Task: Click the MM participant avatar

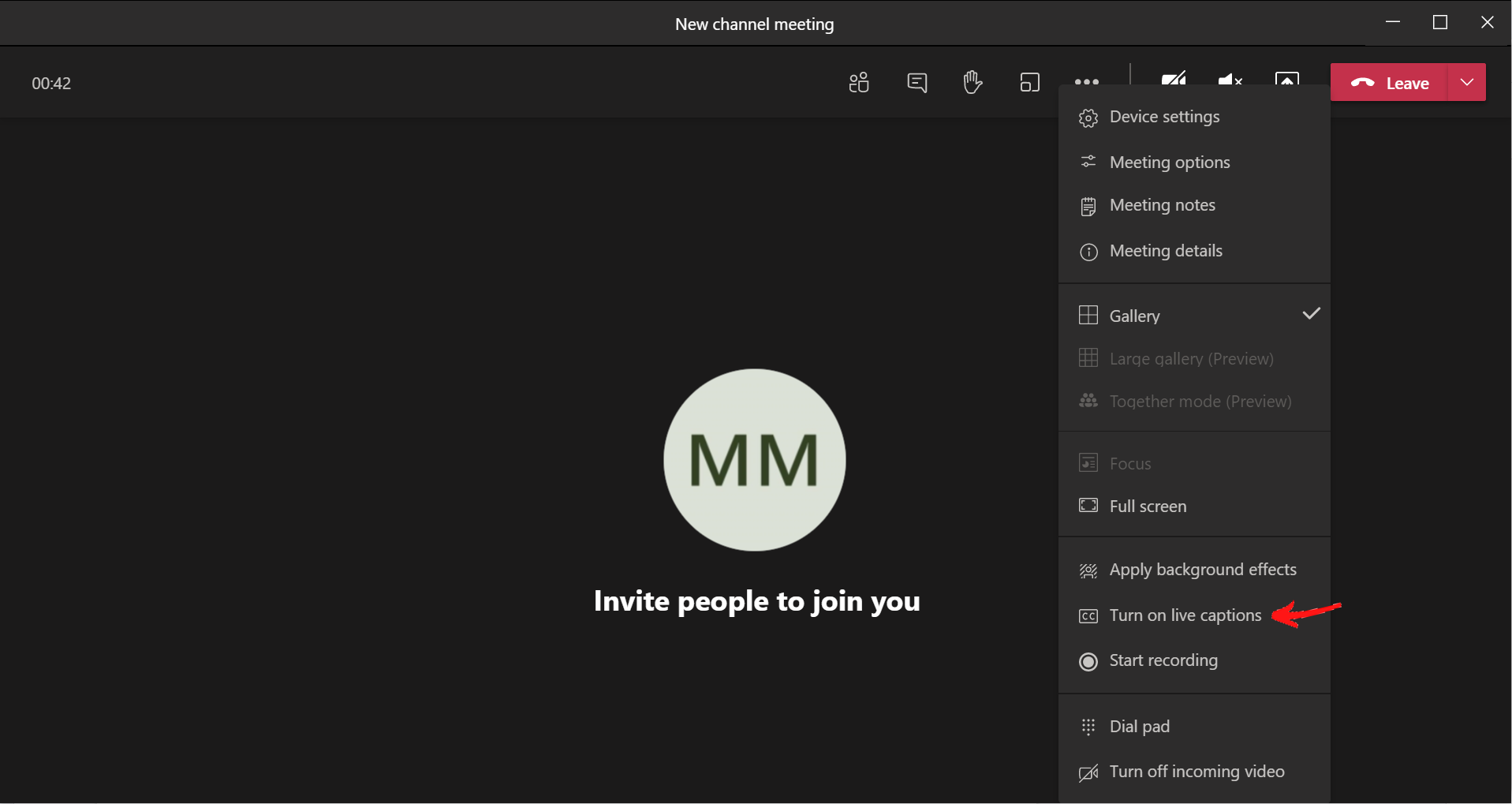Action: tap(754, 460)
